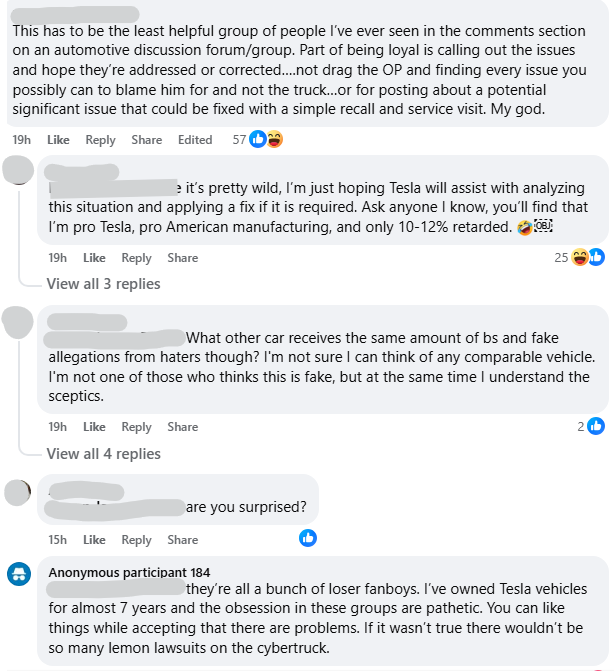Click reaction emojis beside the 25 count

coord(588,258)
